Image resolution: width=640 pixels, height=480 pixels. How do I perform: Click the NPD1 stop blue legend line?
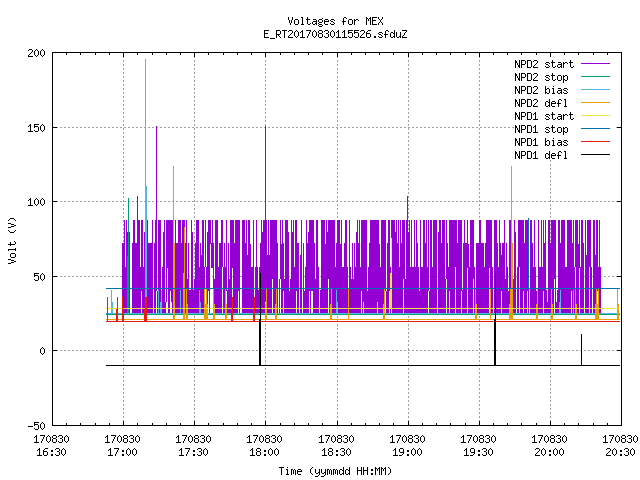[595, 129]
